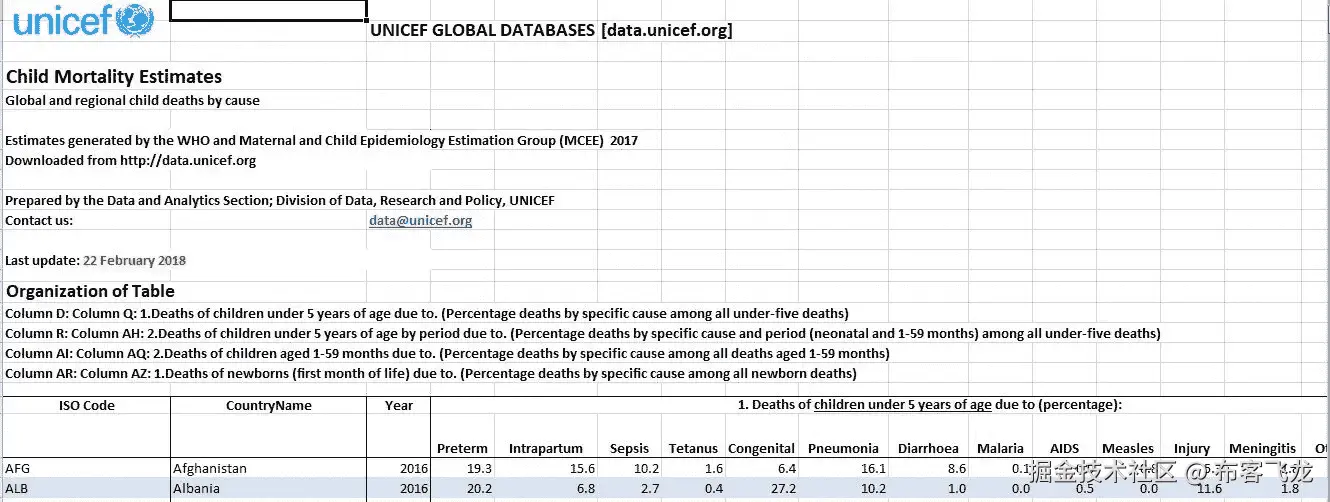The height and width of the screenshot is (502, 1330).
Task: Click the 'Preterm' column header
Action: pos(462,449)
